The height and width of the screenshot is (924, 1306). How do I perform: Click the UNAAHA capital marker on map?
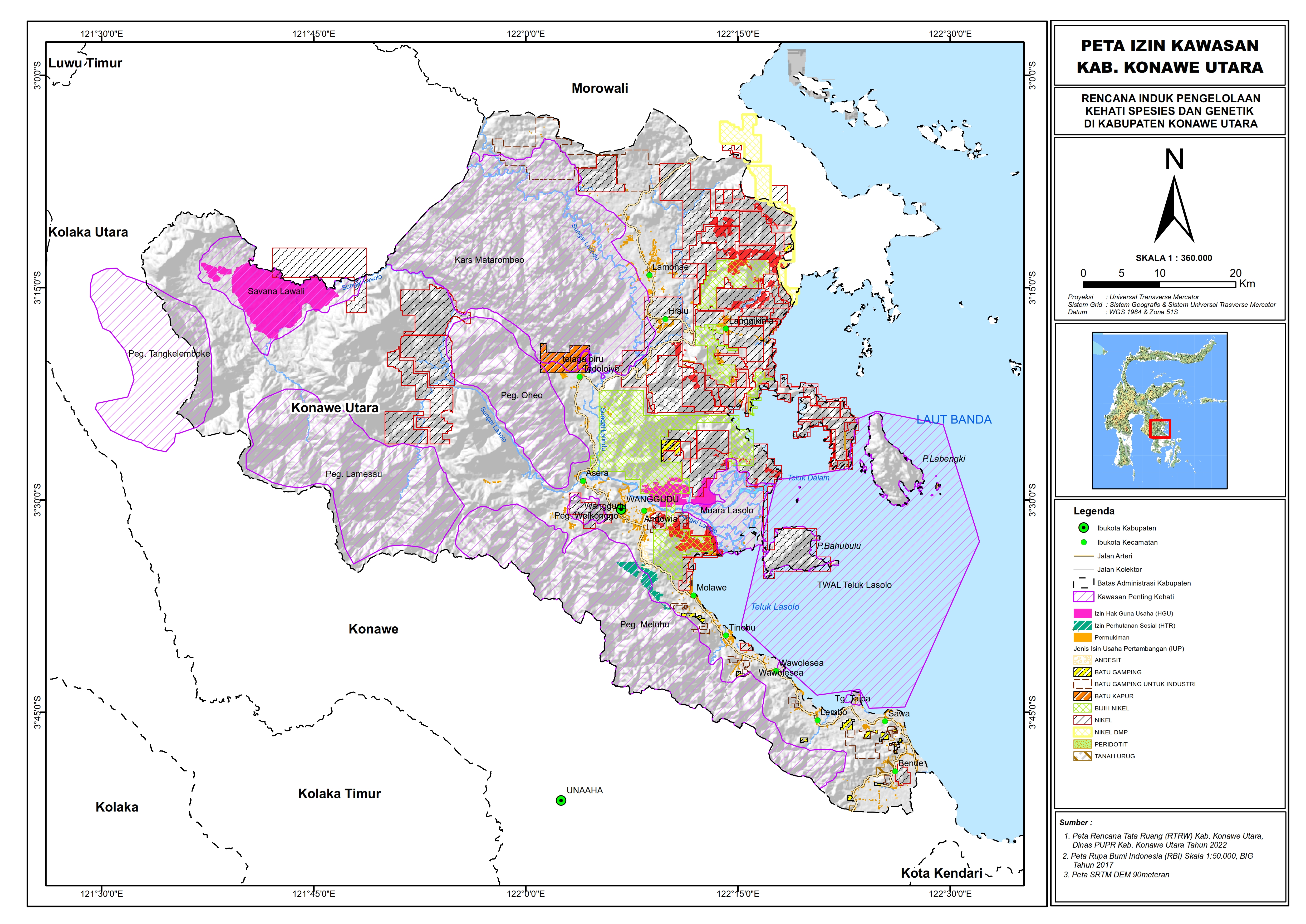[x=561, y=800]
